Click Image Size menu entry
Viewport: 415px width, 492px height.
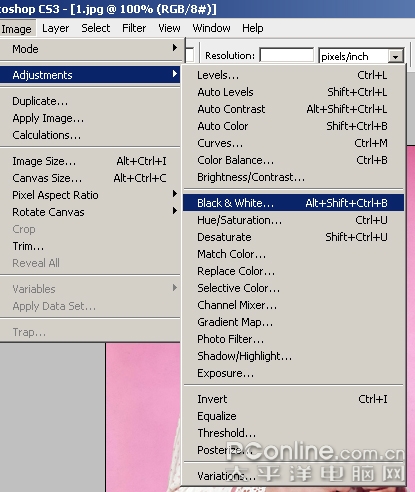point(90,161)
